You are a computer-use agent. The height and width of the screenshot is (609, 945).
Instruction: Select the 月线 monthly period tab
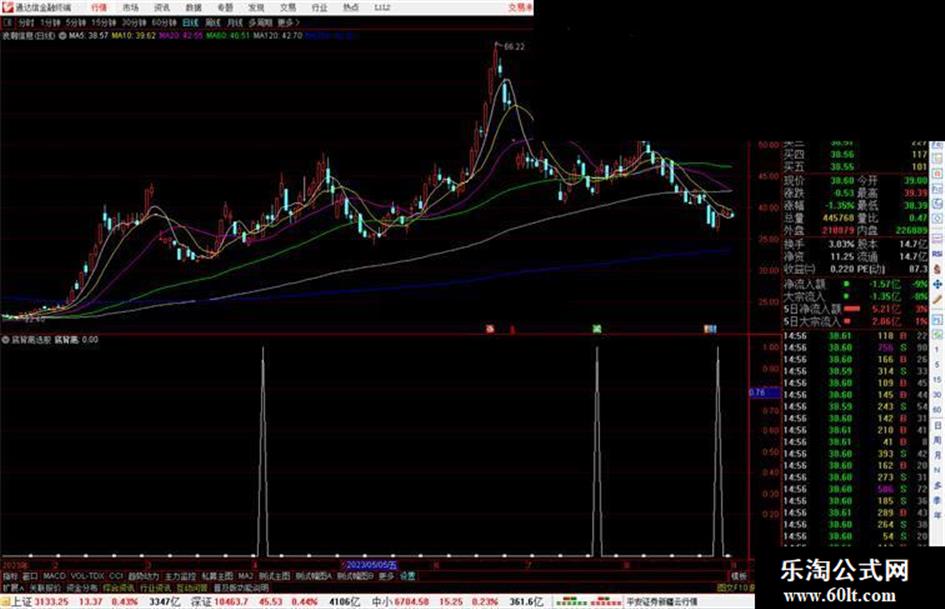(234, 22)
